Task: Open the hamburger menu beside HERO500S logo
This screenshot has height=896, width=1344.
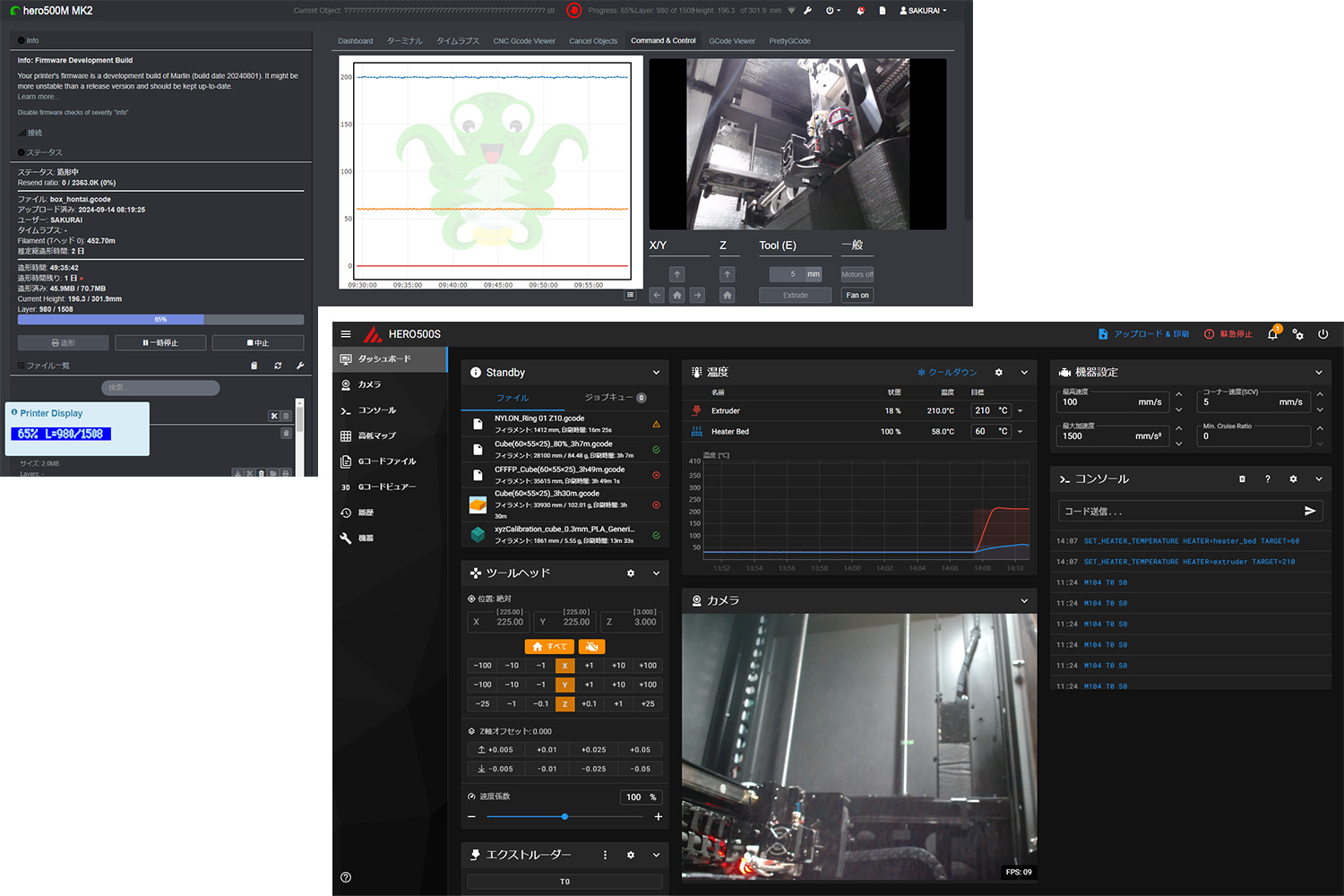Action: click(x=346, y=334)
